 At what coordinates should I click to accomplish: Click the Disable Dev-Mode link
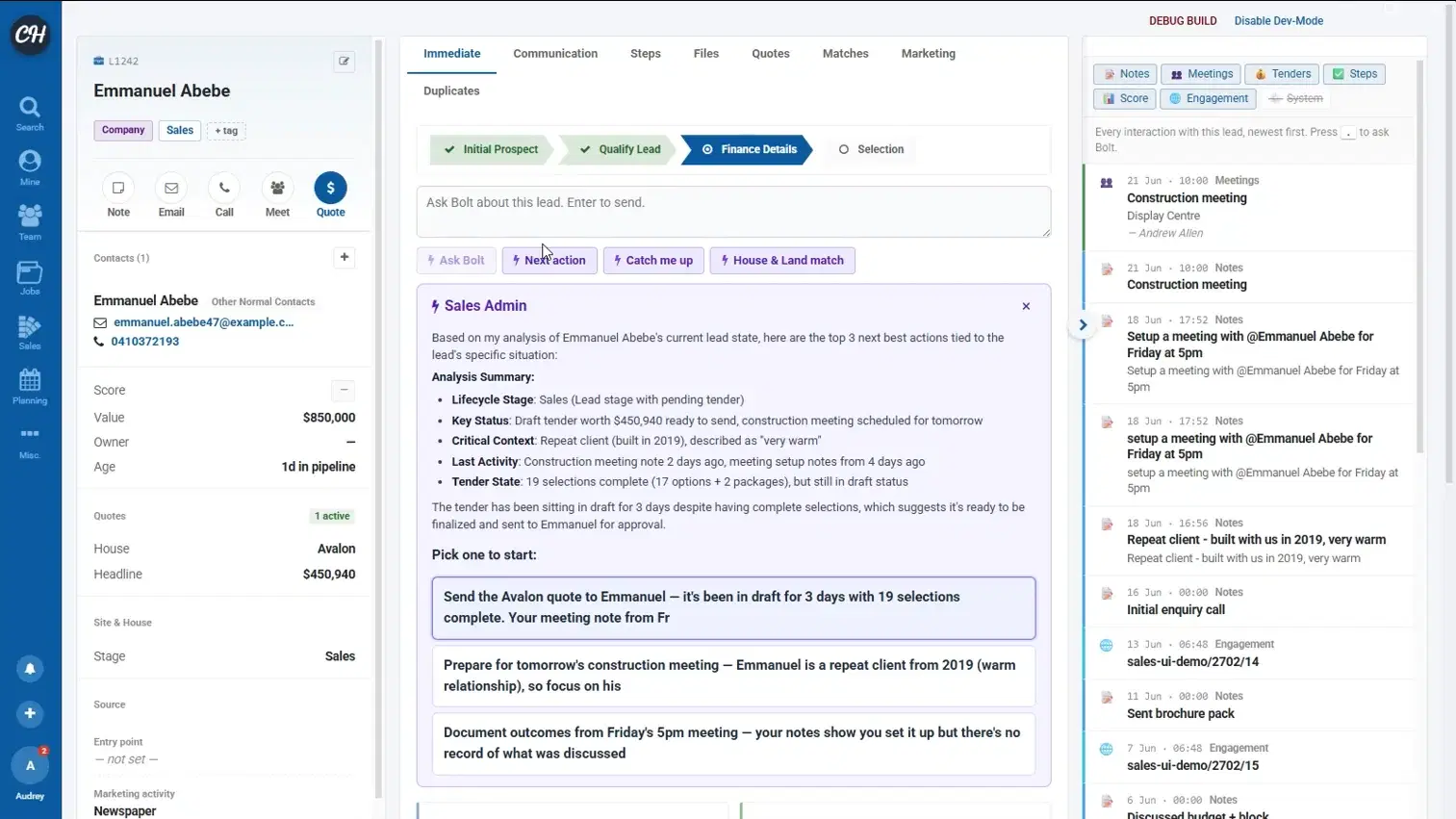(1278, 21)
